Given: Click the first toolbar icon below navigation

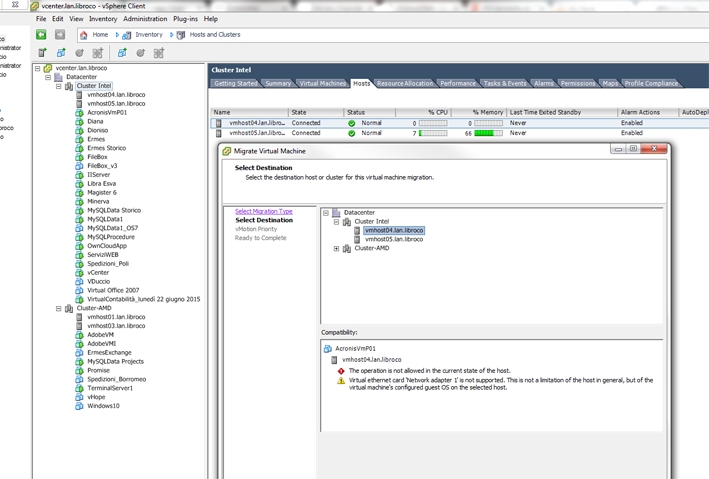Looking at the screenshot, I should tap(42, 53).
